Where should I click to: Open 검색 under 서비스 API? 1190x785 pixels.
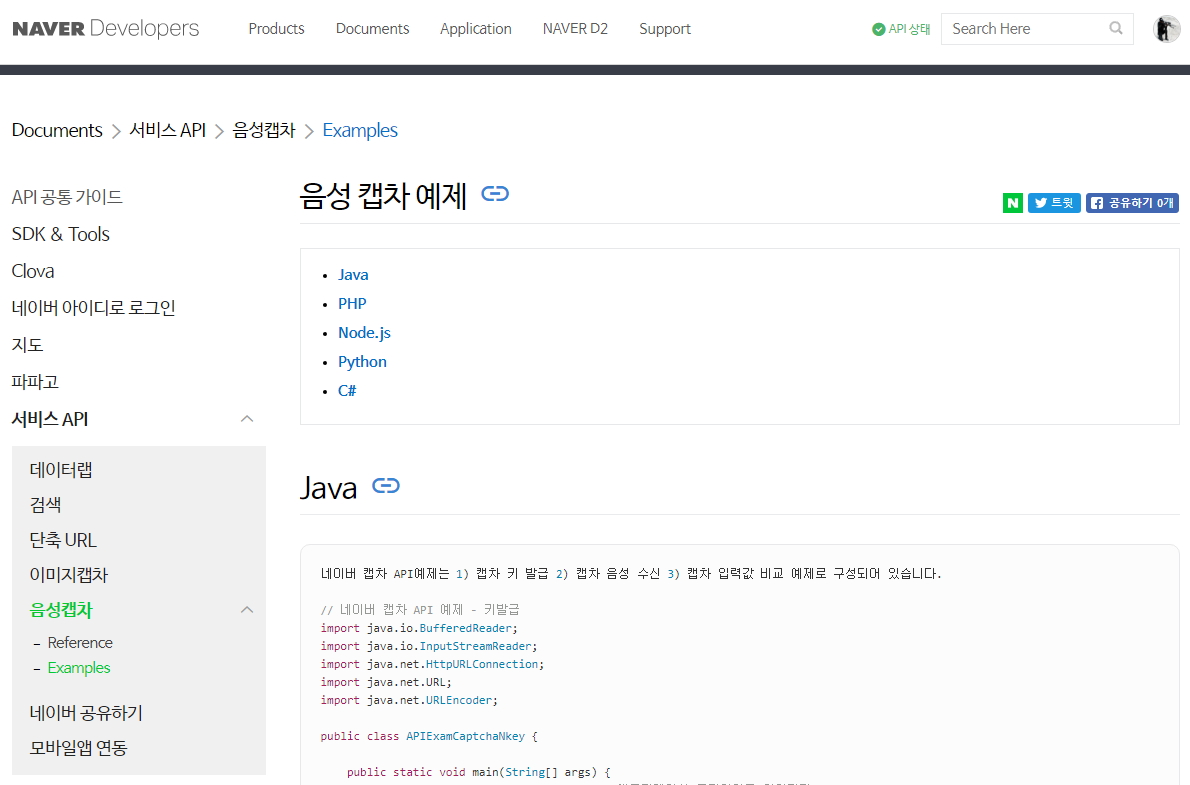(46, 505)
